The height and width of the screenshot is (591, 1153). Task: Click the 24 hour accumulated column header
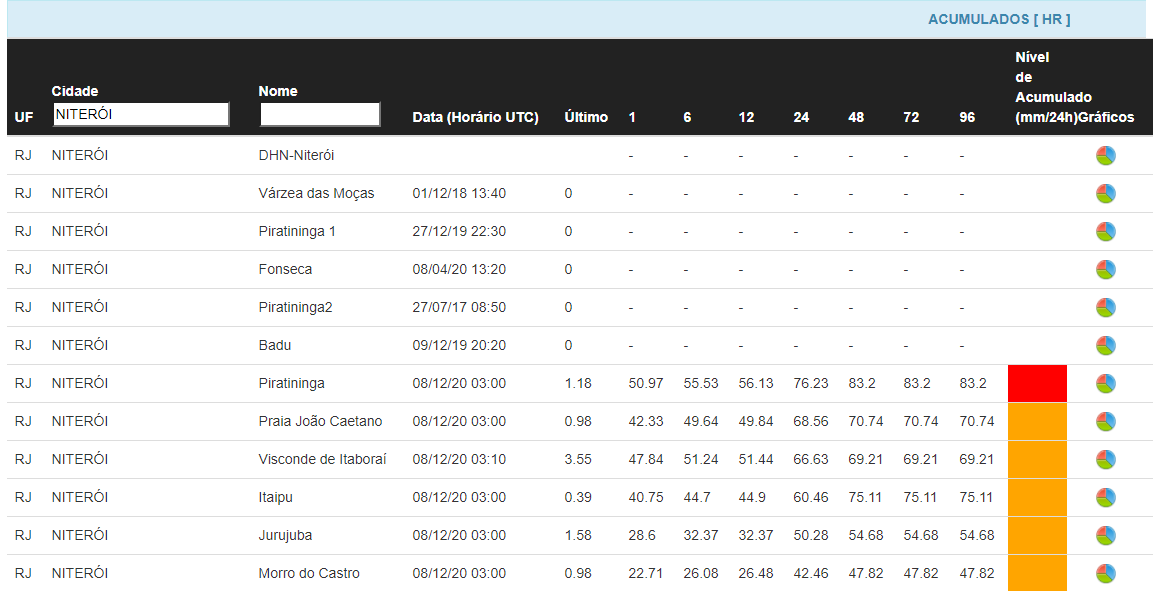(801, 118)
